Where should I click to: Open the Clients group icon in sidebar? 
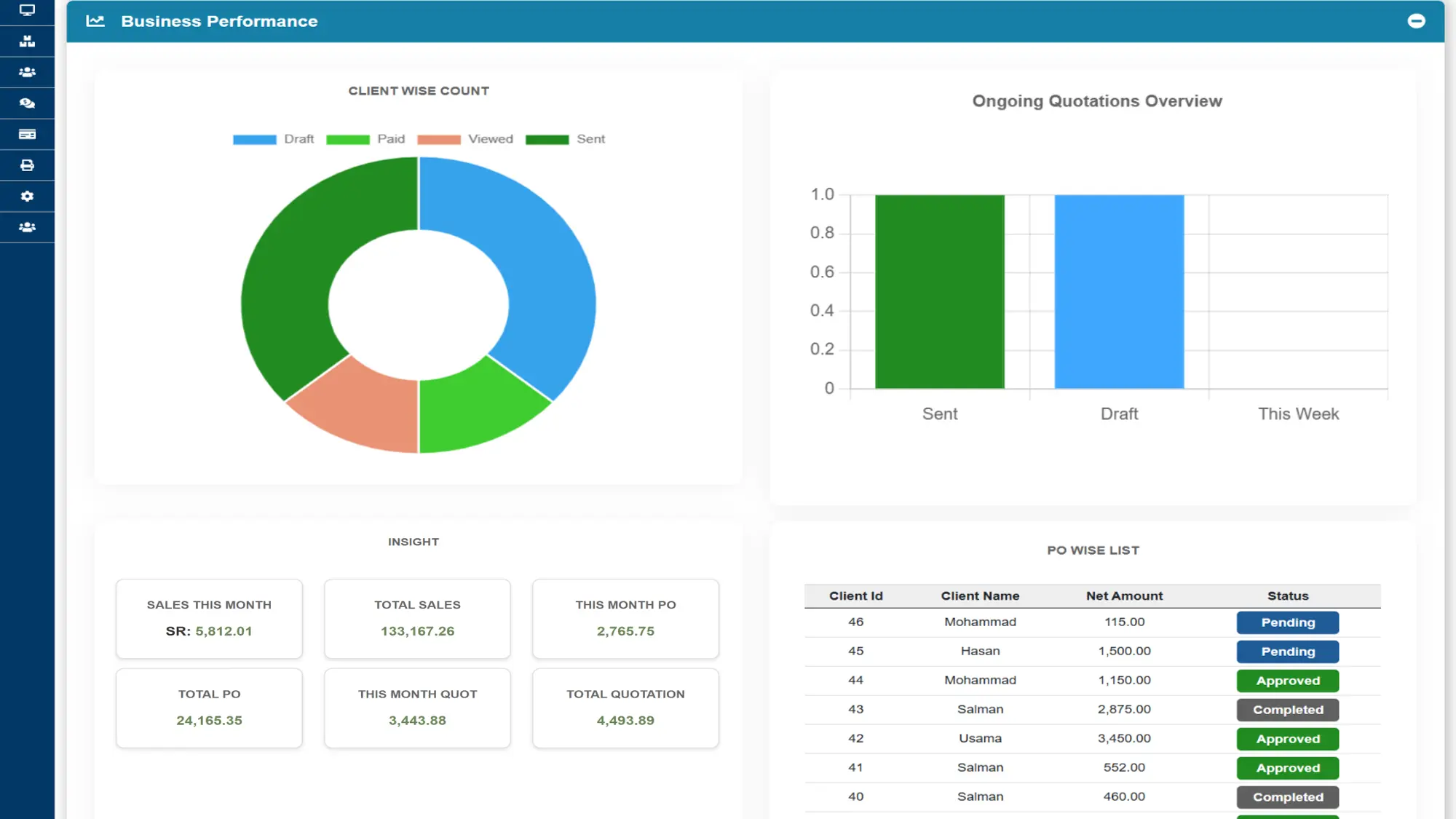click(x=27, y=72)
